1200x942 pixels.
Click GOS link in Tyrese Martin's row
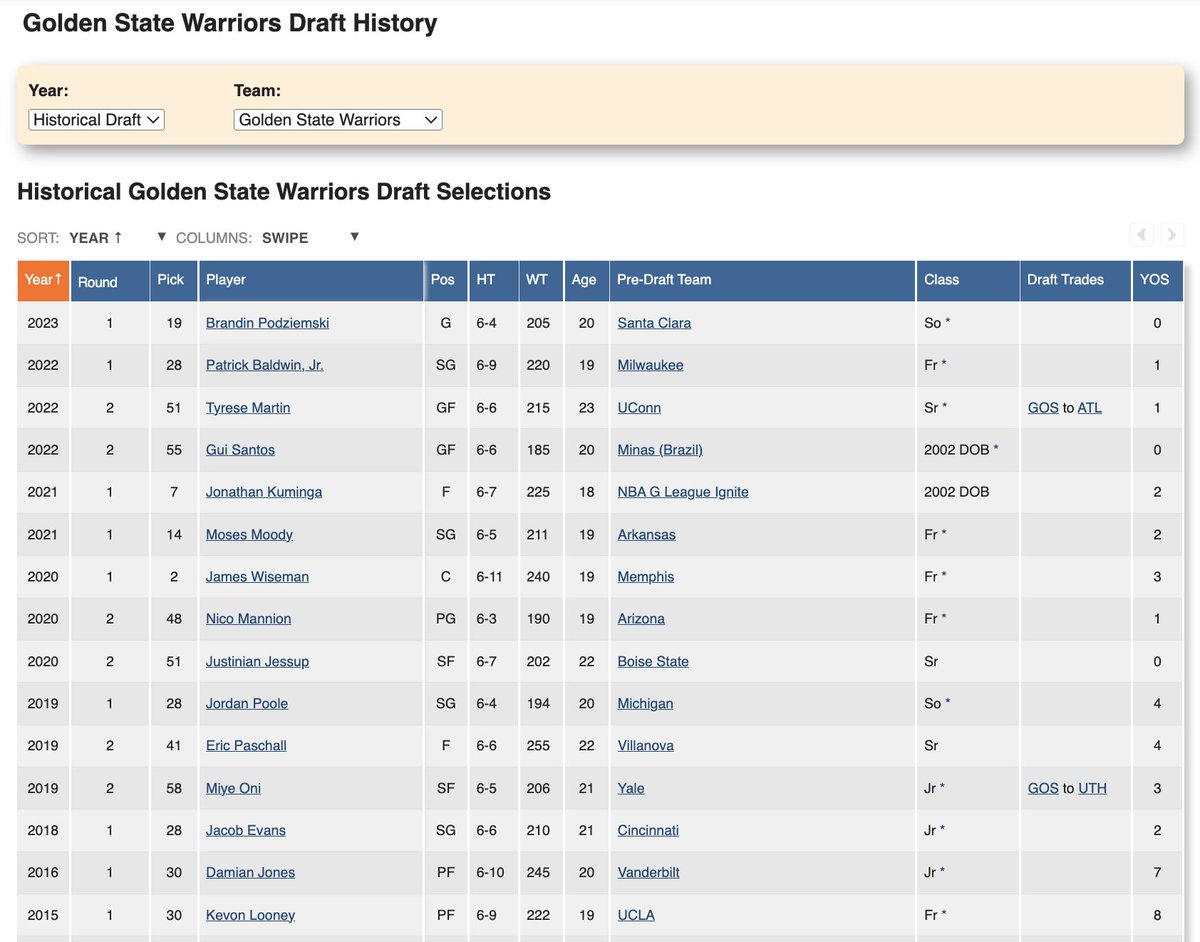coord(1043,408)
